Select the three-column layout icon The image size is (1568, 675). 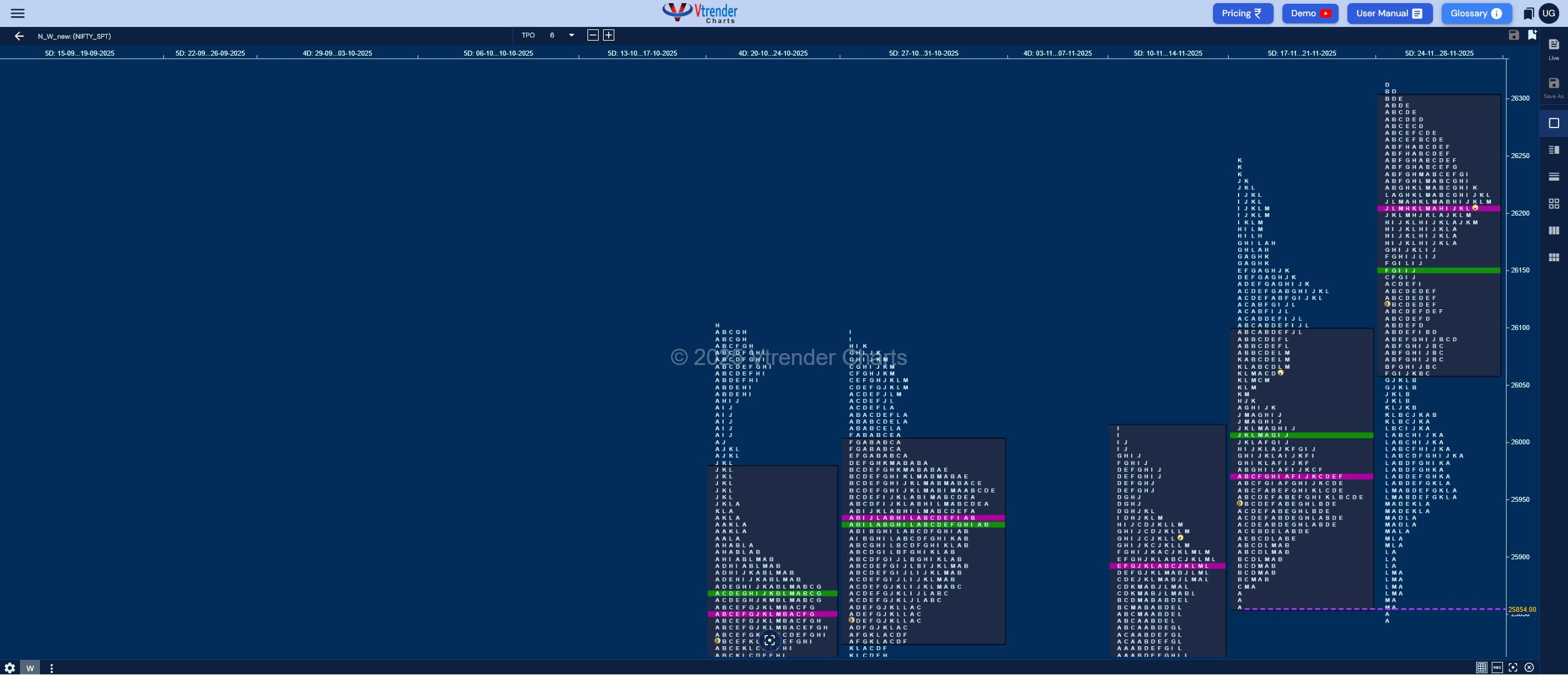pos(1554,231)
